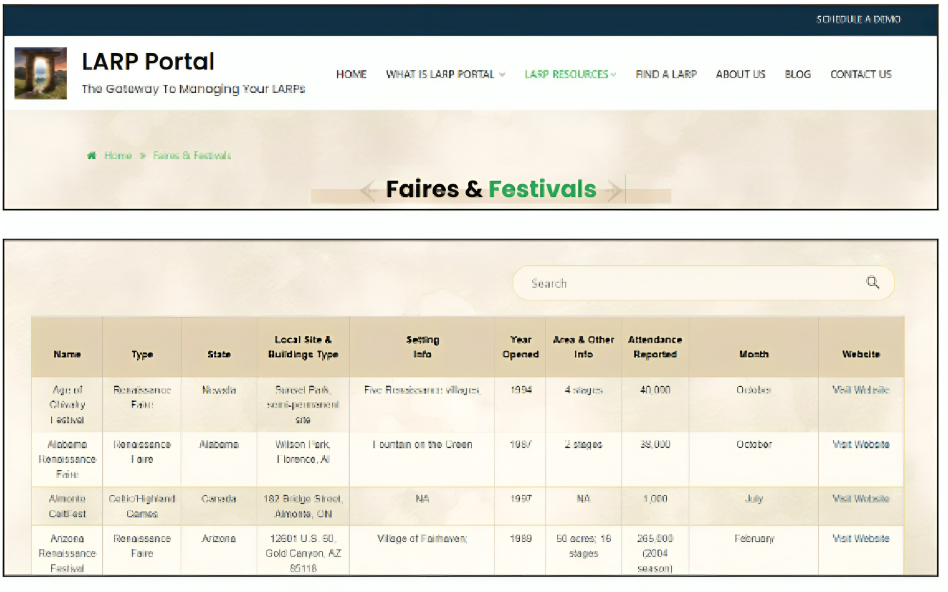Click the search magnifying glass icon
The width and height of the screenshot is (948, 592).
[872, 283]
